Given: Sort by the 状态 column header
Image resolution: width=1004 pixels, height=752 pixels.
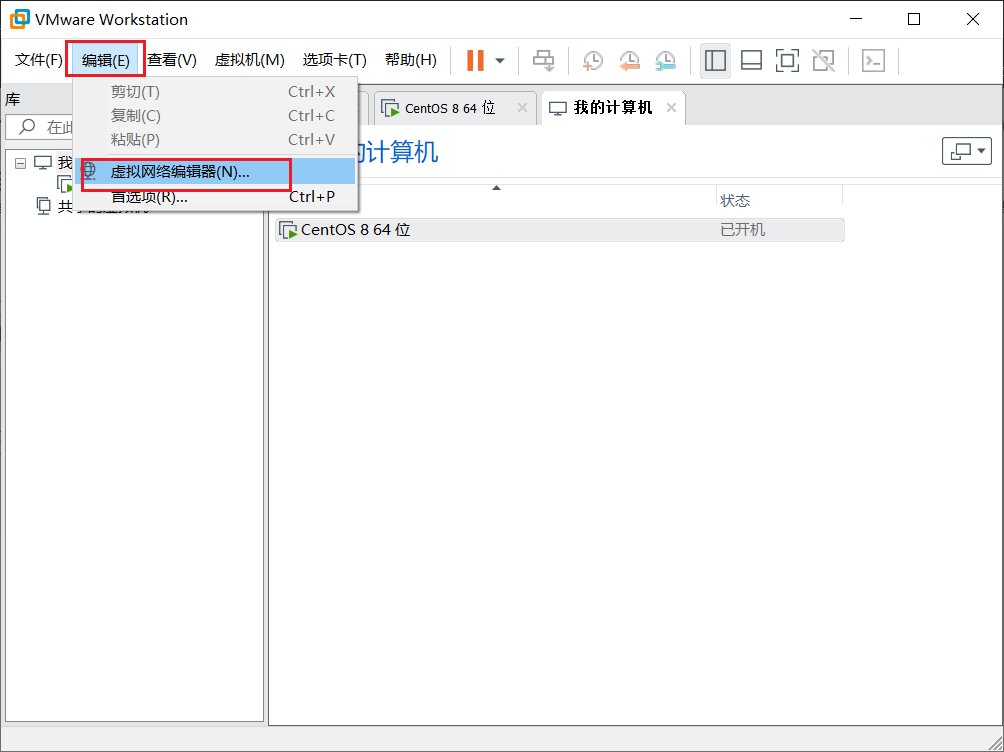Looking at the screenshot, I should (734, 200).
